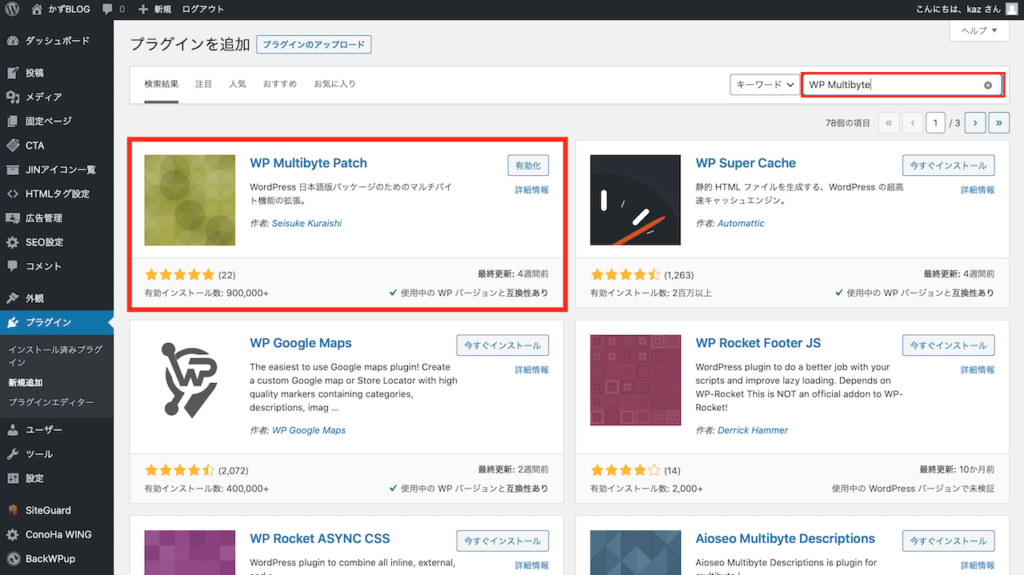Image resolution: width=1024 pixels, height=575 pixels.
Task: Select the プラグイン sidebar menu
Action: [x=57, y=322]
